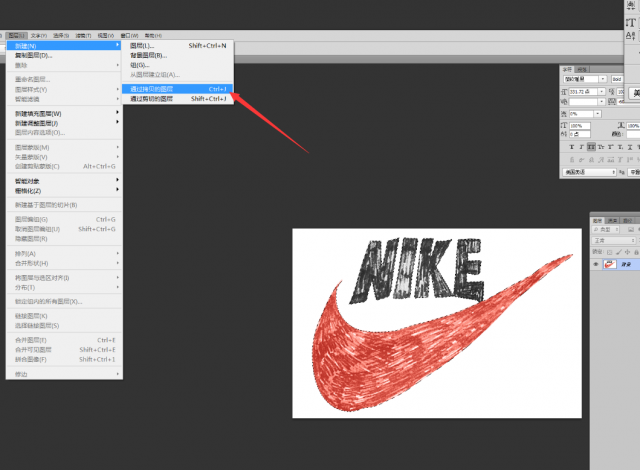Open the 窗口(W) menu
The image size is (640, 470).
tap(129, 35)
